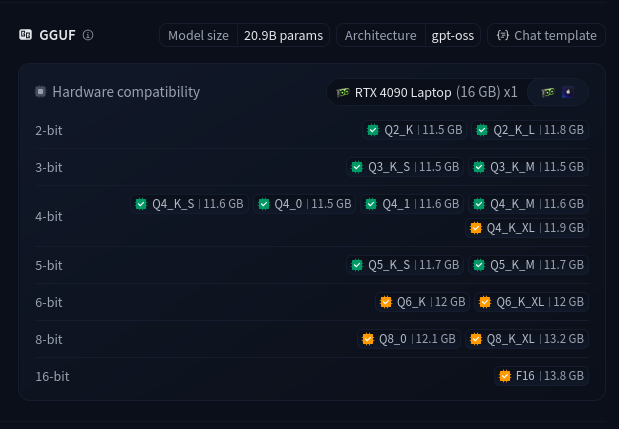Viewport: 619px width, 429px height.
Task: Click the orange warning badge on F16
Action: 505,376
